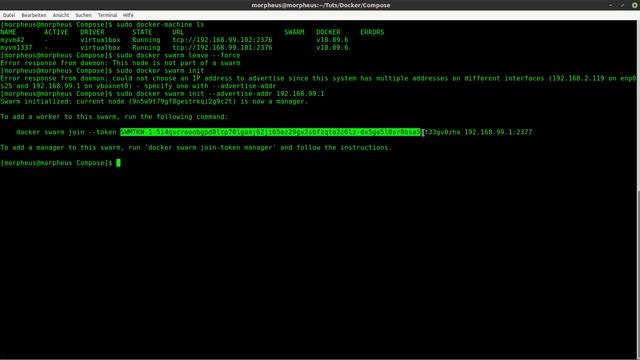
Task: Click the 'DOCKER' column header
Action: pos(328,32)
